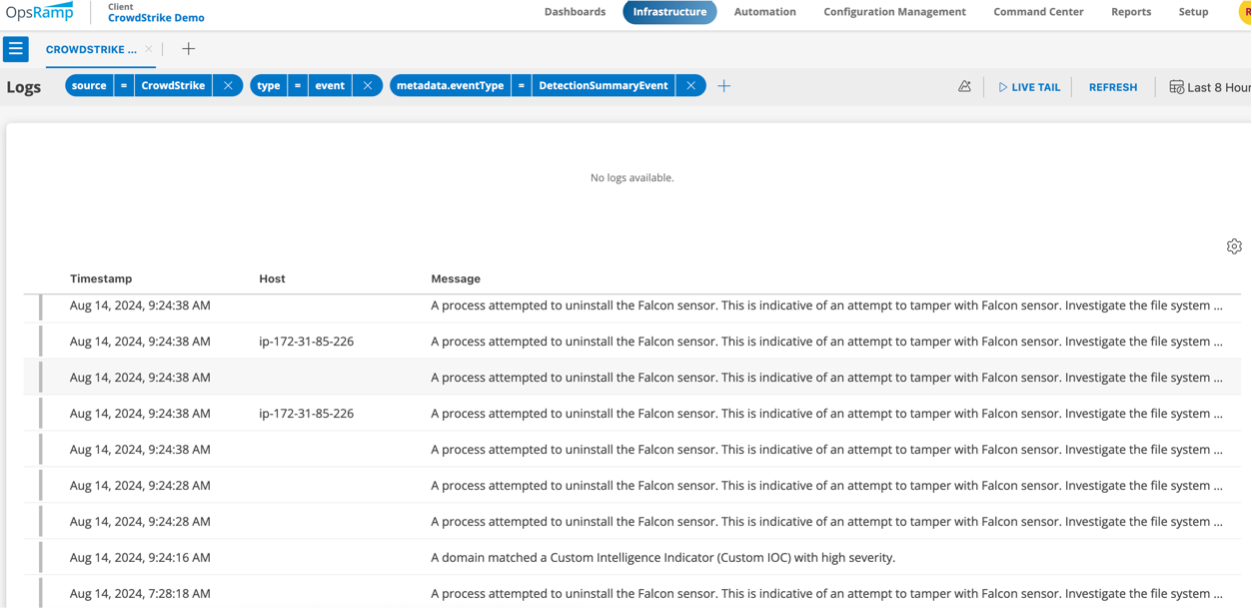Viewport: 1252px width, 608px height.
Task: Add a new query tab
Action: click(188, 49)
